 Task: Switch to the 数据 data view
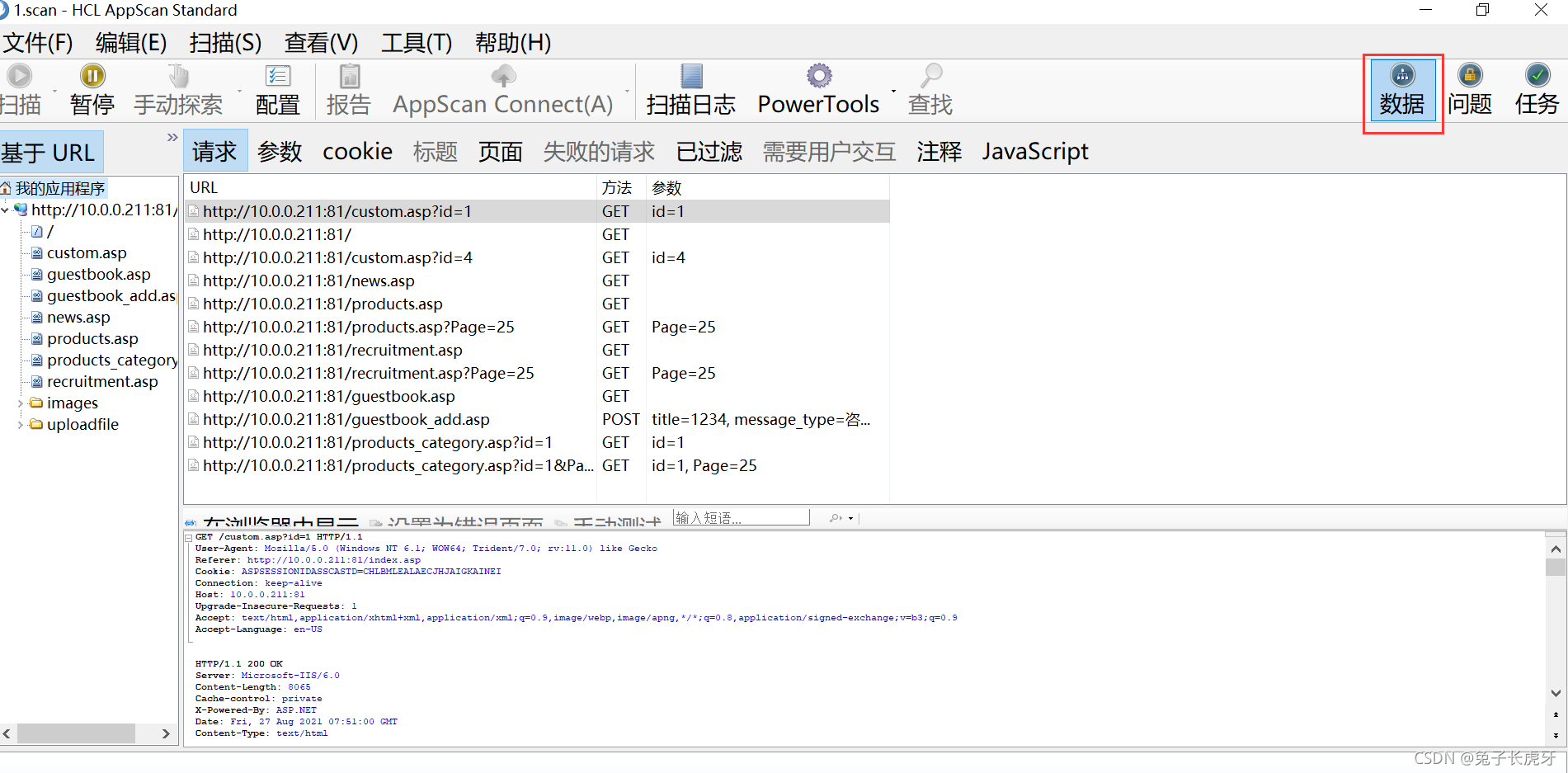[x=1402, y=89]
